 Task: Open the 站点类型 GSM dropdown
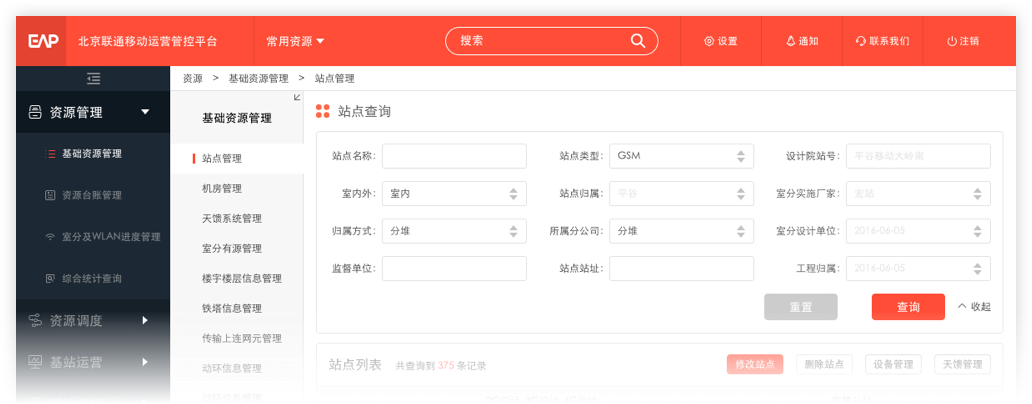pyautogui.click(x=681, y=156)
